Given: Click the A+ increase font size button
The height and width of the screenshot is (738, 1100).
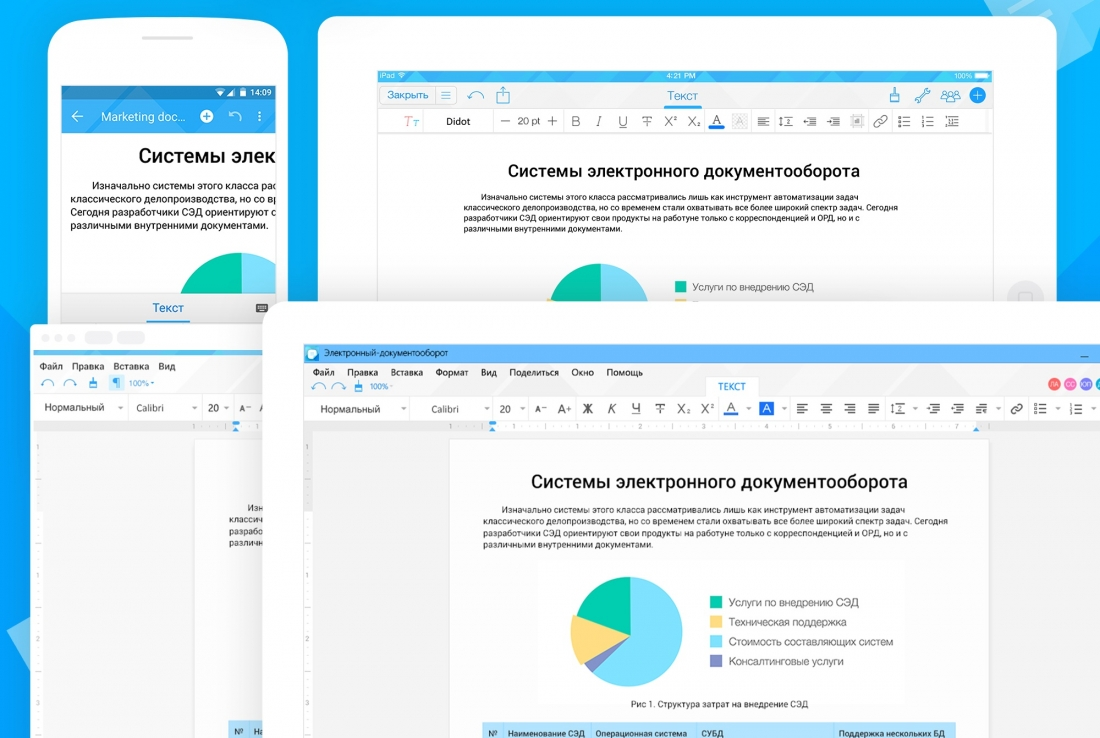Looking at the screenshot, I should pos(564,409).
